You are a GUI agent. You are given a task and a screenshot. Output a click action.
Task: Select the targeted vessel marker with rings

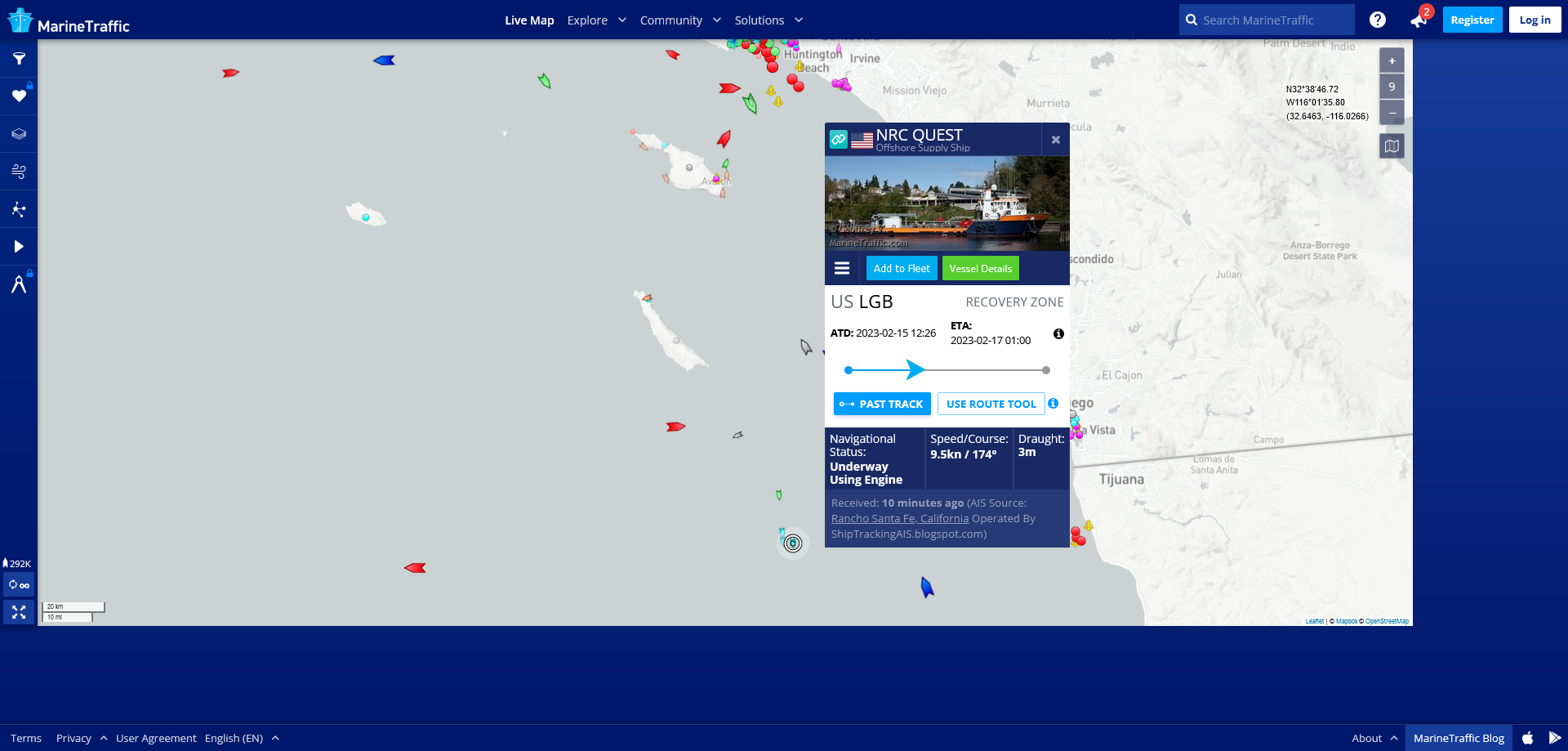pyautogui.click(x=793, y=543)
